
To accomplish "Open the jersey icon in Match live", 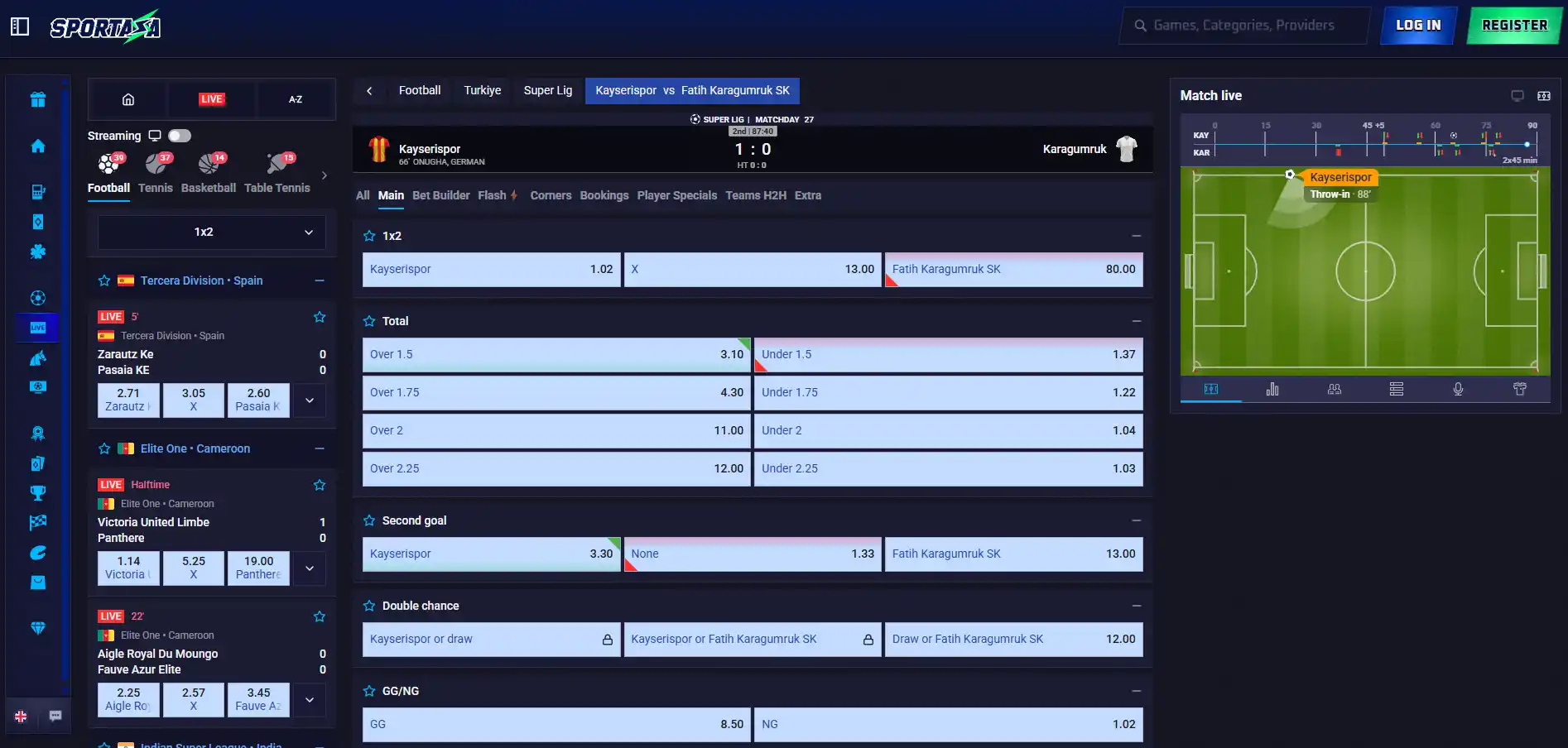I will pyautogui.click(x=1520, y=389).
